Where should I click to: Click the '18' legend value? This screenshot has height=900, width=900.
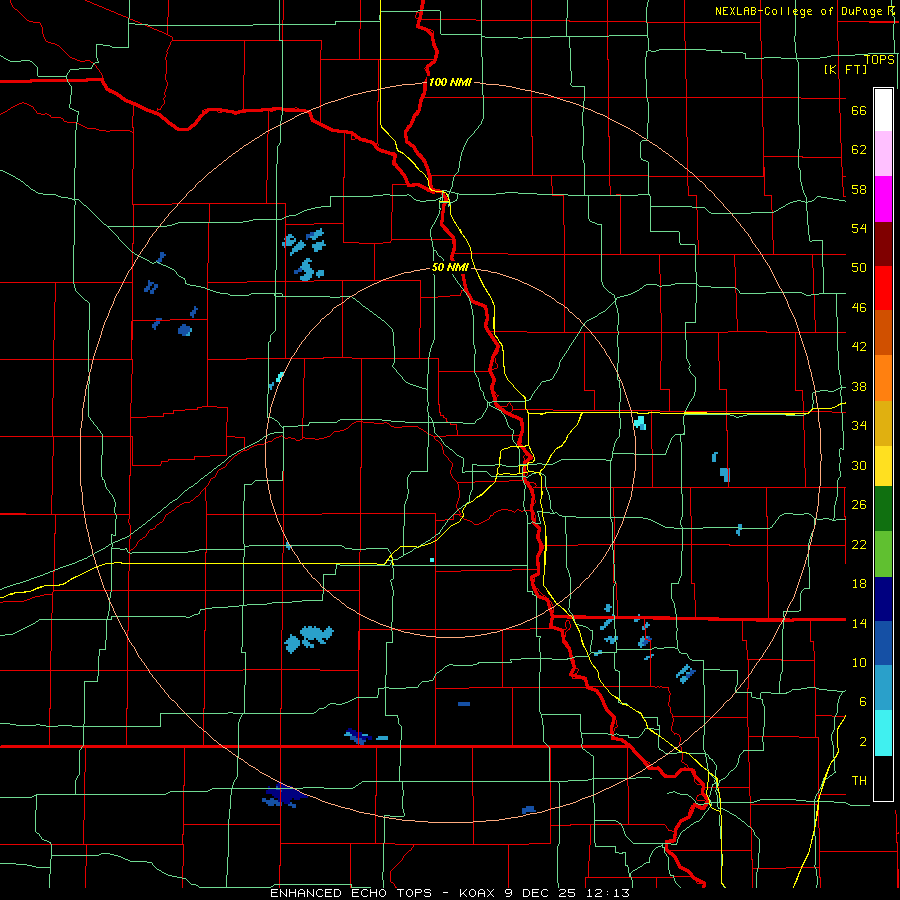[x=859, y=584]
